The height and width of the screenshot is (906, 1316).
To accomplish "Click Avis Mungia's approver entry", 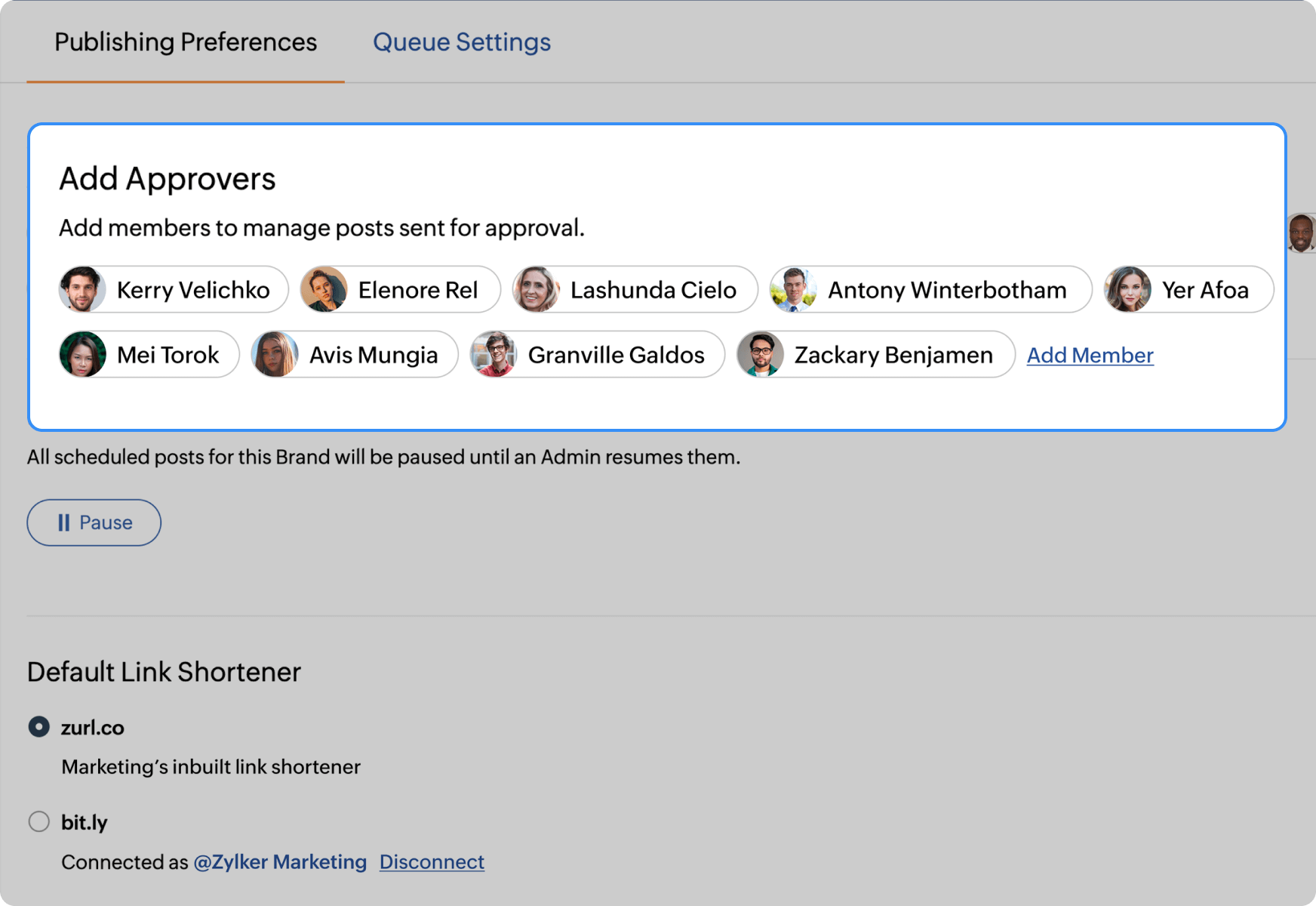I will click(352, 354).
